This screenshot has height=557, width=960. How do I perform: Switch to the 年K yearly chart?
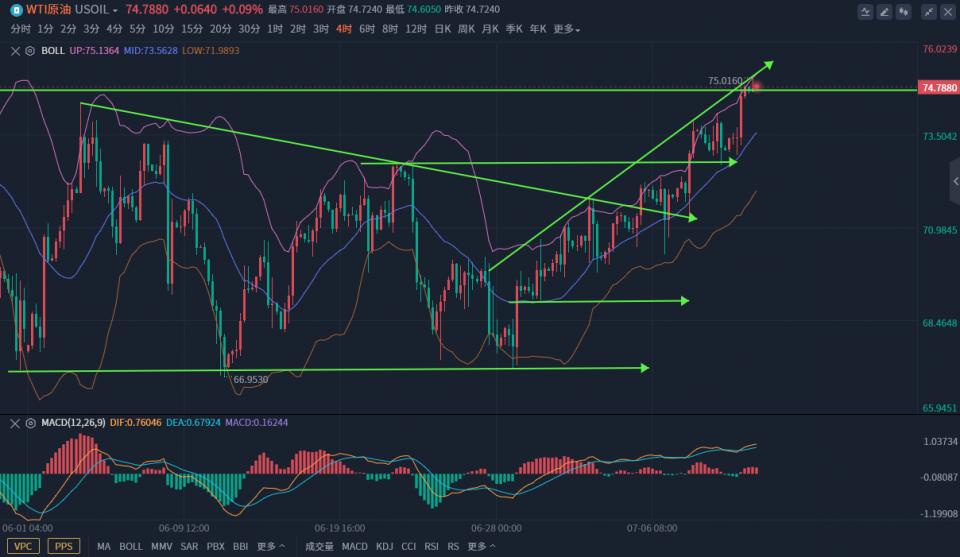point(538,29)
